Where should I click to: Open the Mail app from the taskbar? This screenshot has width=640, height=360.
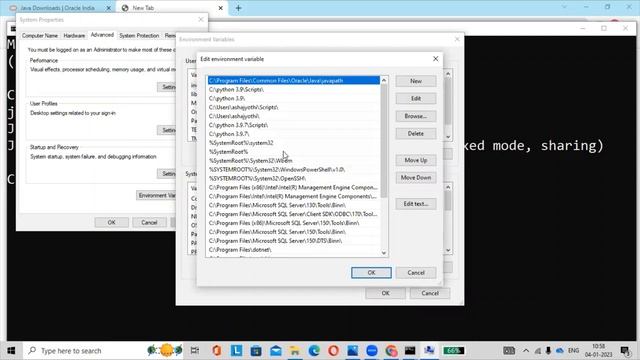pyautogui.click(x=276, y=351)
